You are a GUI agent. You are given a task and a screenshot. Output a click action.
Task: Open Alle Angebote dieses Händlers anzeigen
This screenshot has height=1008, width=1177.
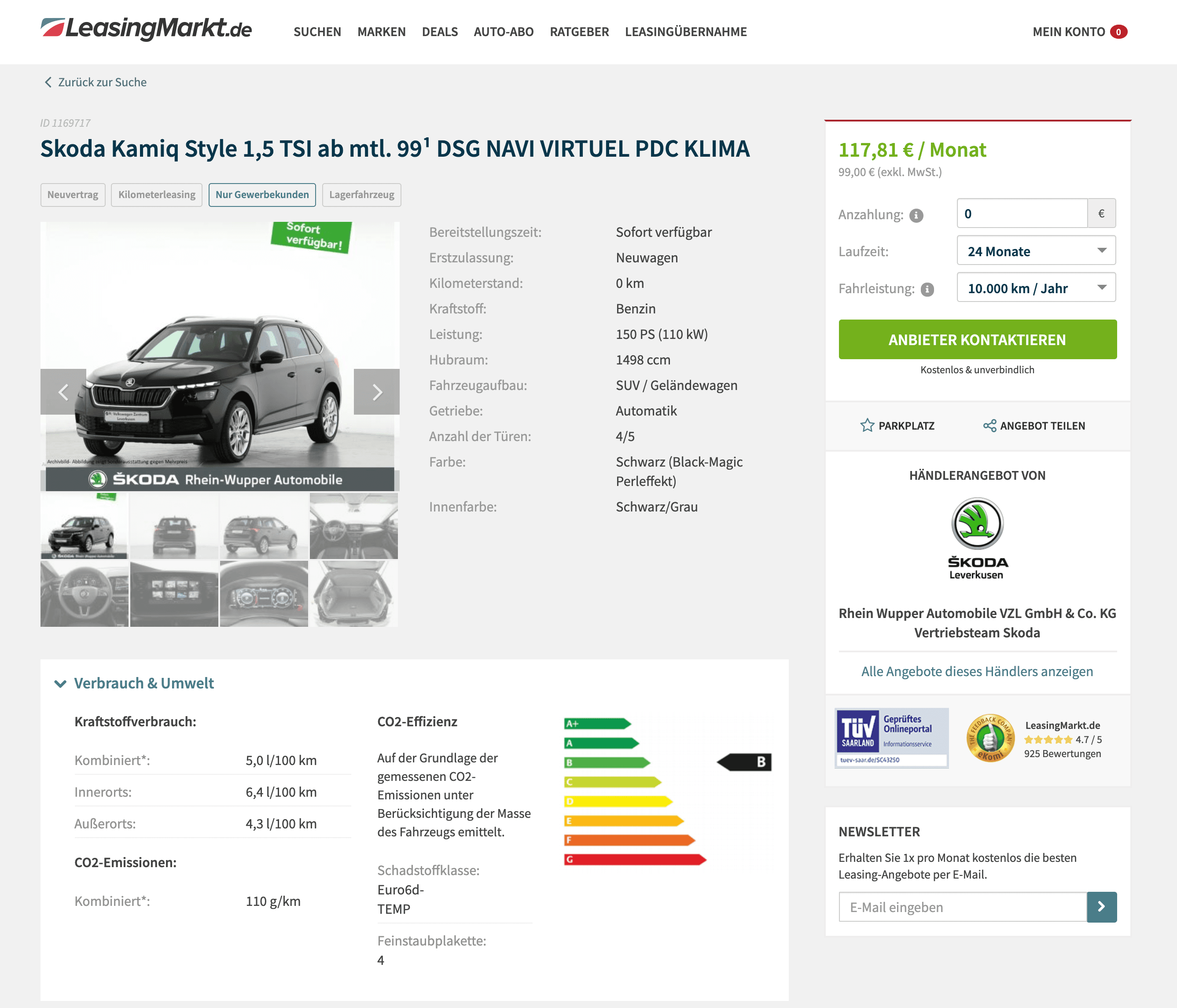(x=977, y=672)
